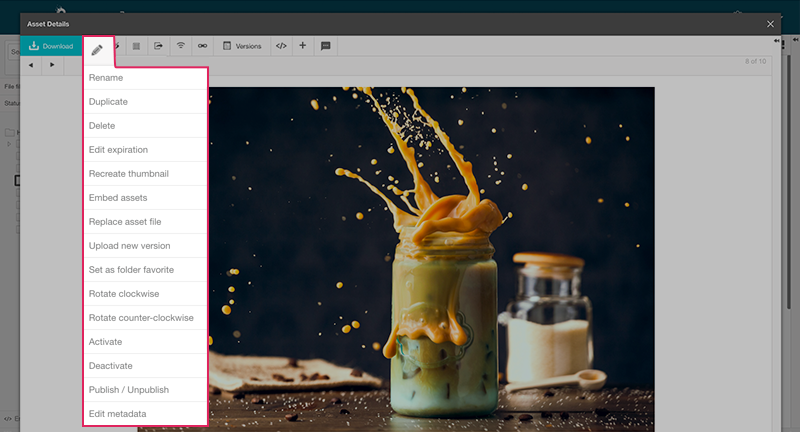Choose Rename from the edit menu
800x432 pixels.
pyautogui.click(x=145, y=78)
